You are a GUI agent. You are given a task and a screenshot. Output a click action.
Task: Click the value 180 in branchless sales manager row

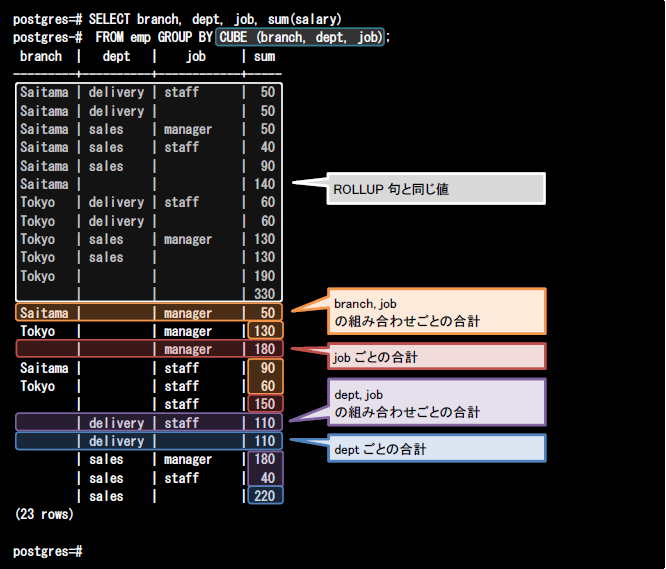(264, 459)
